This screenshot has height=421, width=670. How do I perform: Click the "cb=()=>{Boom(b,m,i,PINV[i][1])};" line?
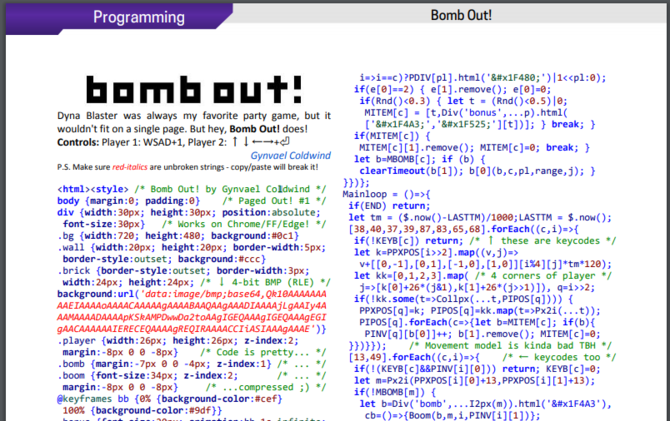coord(452,416)
